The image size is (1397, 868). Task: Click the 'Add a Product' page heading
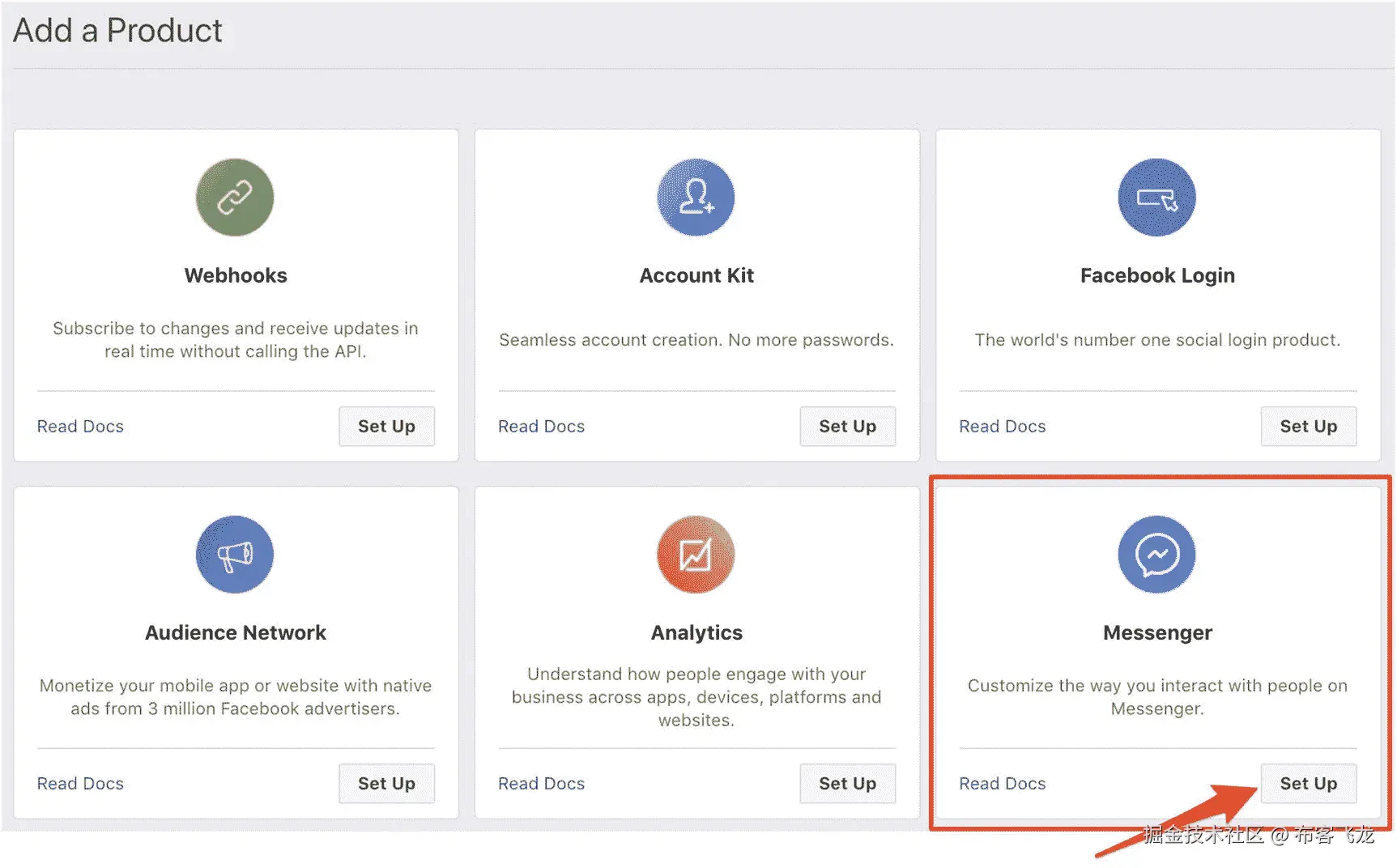click(117, 31)
